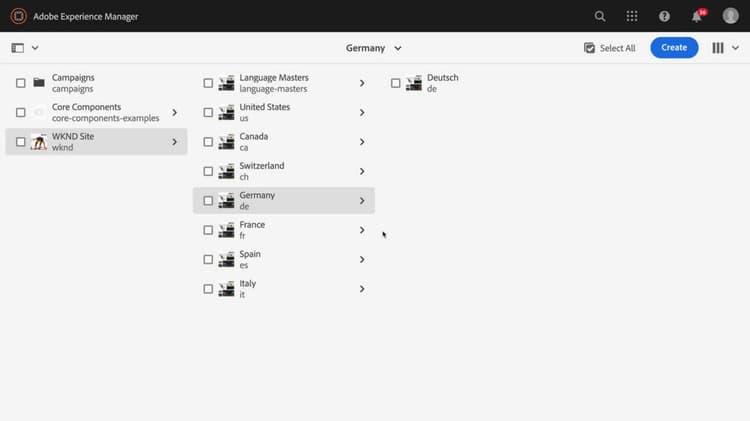Image resolution: width=750 pixels, height=421 pixels.
Task: Open the user profile avatar
Action: pos(730,16)
